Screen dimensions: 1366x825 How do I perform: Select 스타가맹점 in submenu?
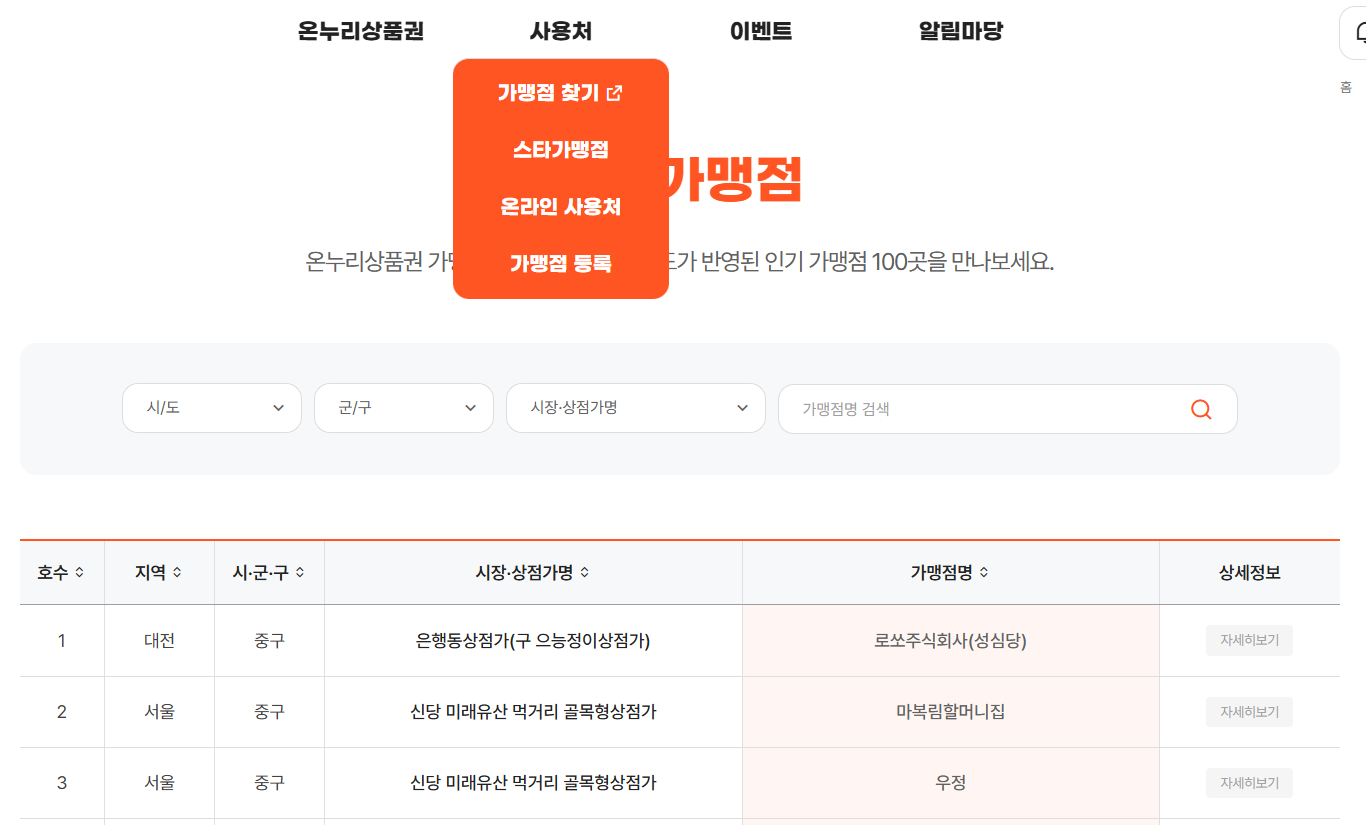(x=561, y=150)
